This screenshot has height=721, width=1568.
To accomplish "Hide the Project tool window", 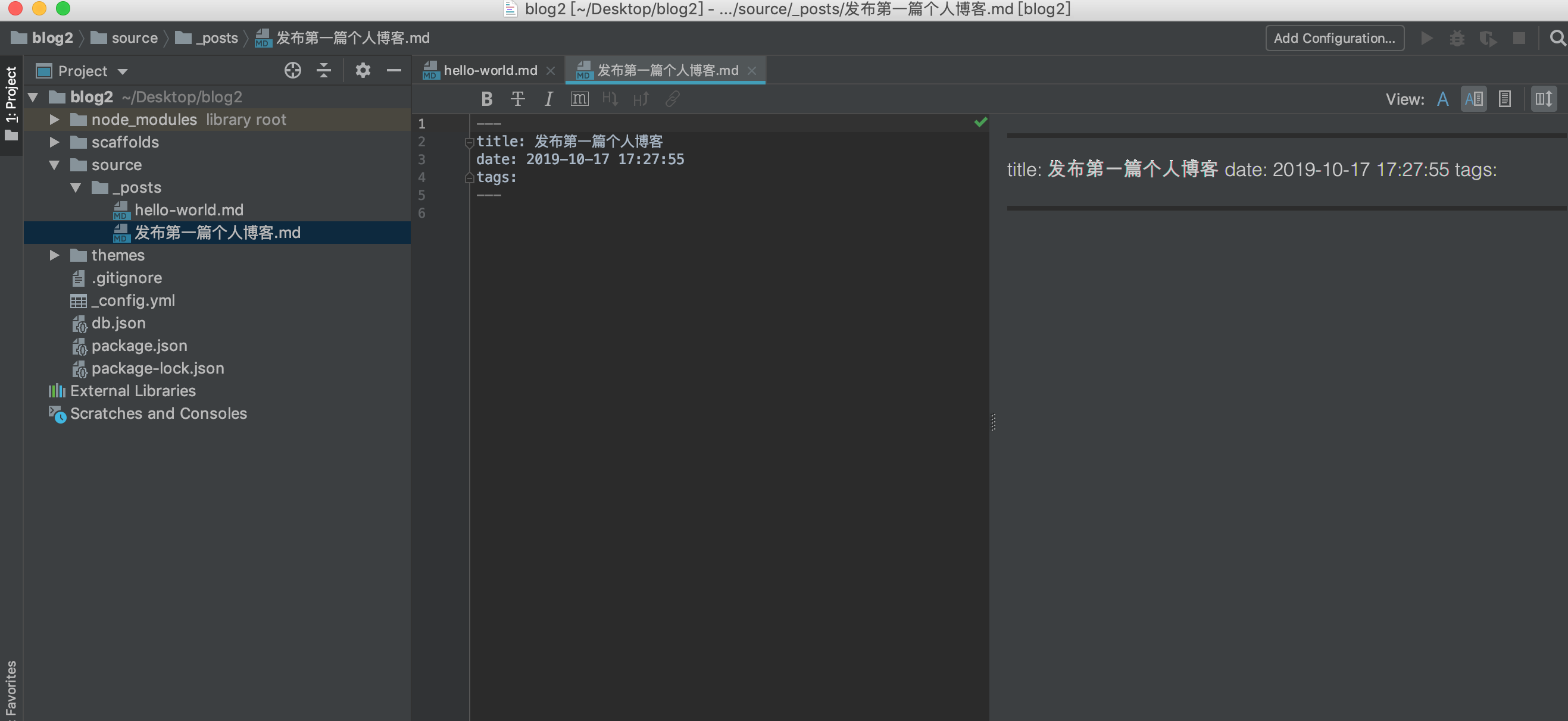I will [394, 71].
